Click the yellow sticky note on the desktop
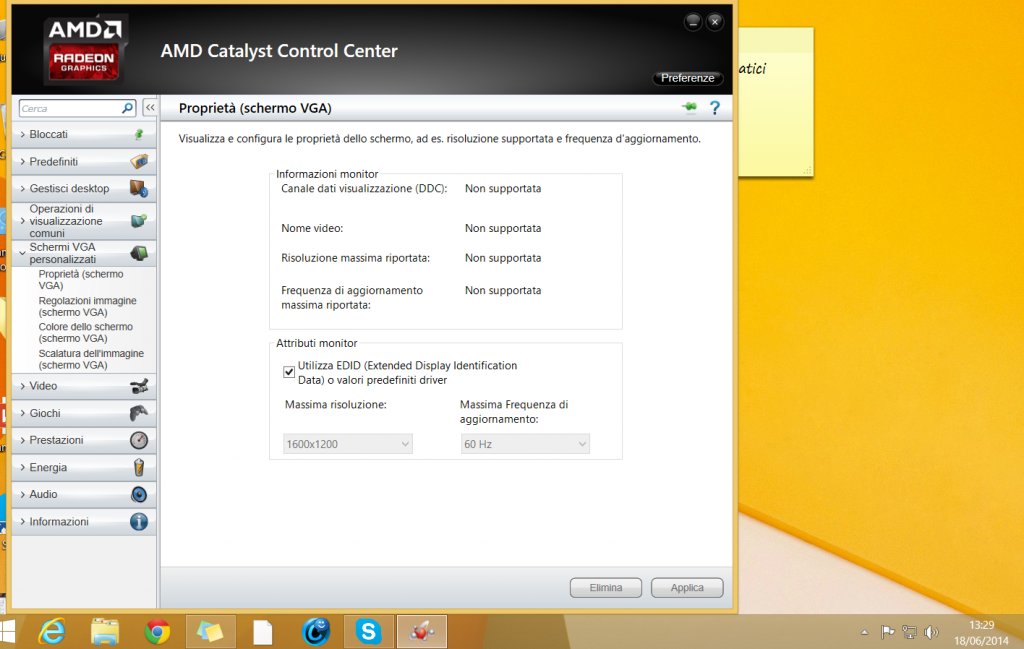 [x=776, y=101]
